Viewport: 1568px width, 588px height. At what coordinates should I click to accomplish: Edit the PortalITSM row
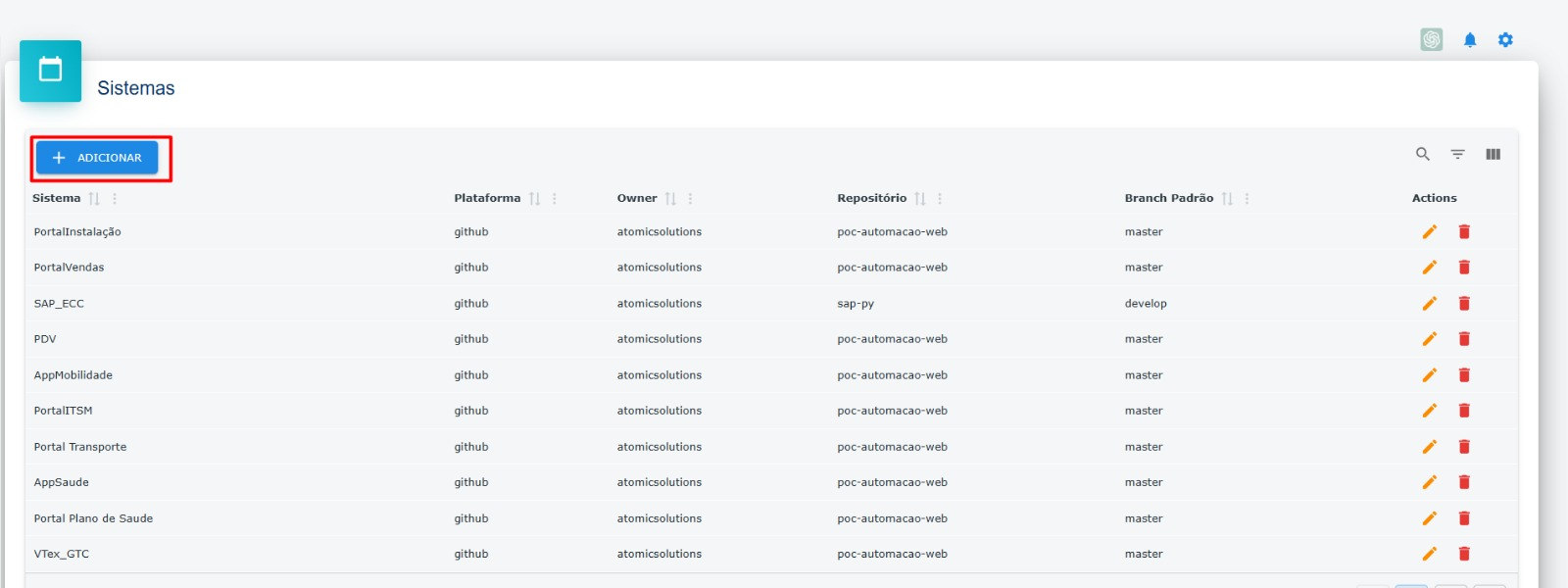(1430, 411)
